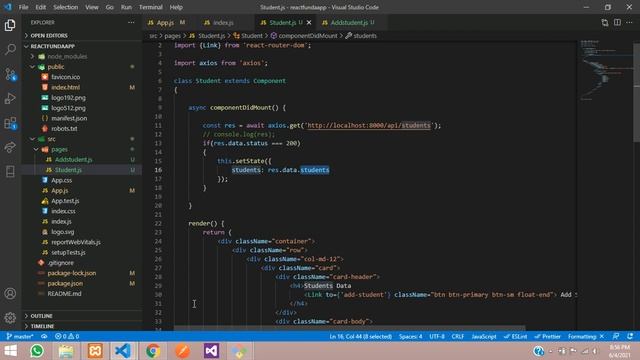Image resolution: width=640 pixels, height=360 pixels.
Task: Switch to the index.js tab
Action: 223,22
